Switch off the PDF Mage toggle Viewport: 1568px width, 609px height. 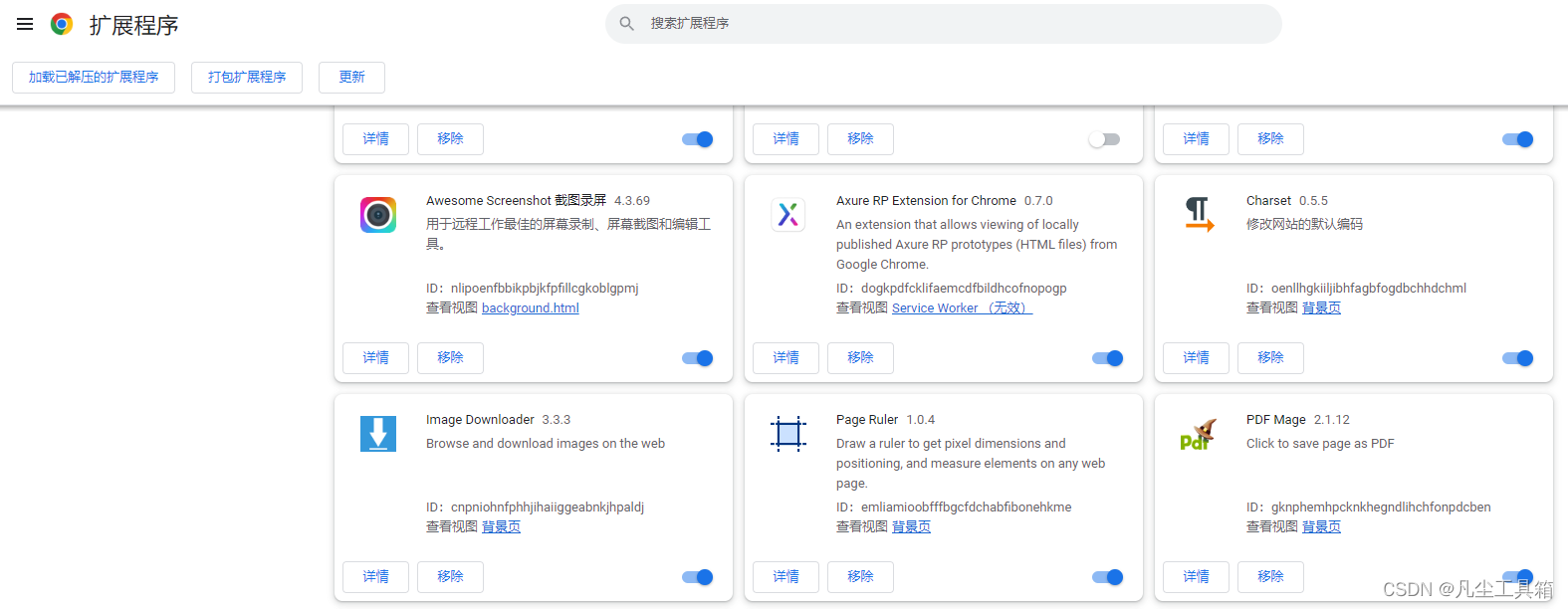click(1518, 577)
